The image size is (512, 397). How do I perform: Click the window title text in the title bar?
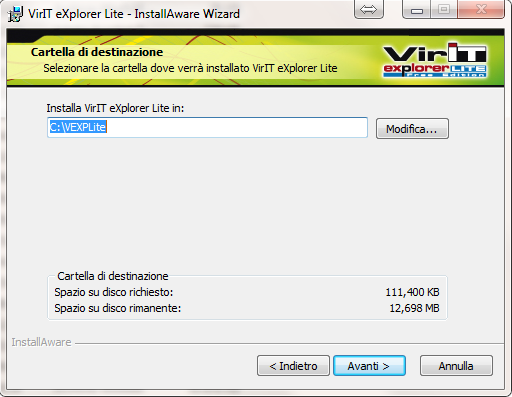134,14
